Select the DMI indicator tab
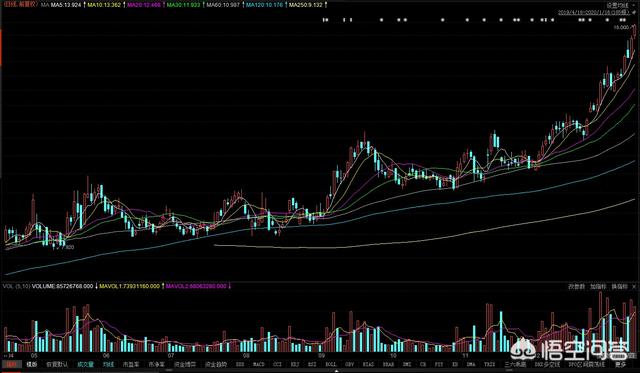640x373 pixels. tap(407, 364)
